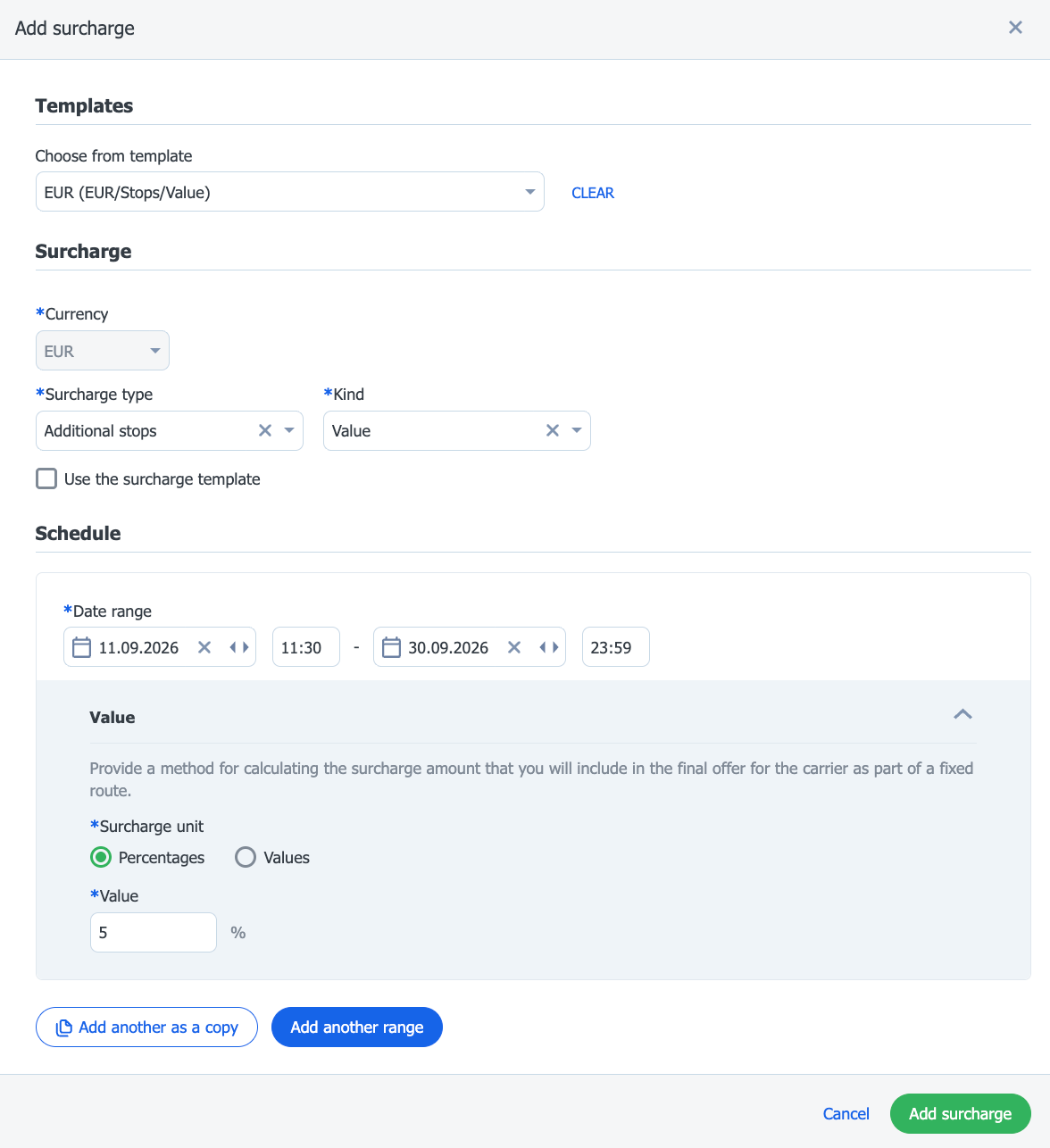Collapse the Value section chevron

pyautogui.click(x=962, y=714)
